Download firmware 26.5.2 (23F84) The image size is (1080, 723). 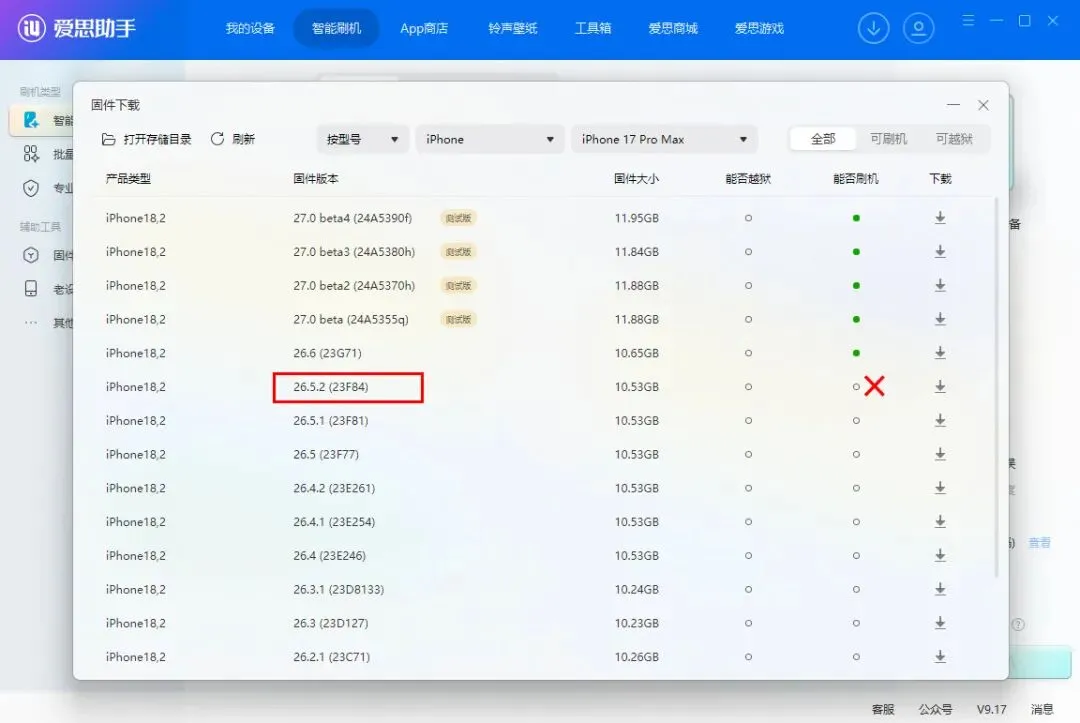pyautogui.click(x=940, y=386)
